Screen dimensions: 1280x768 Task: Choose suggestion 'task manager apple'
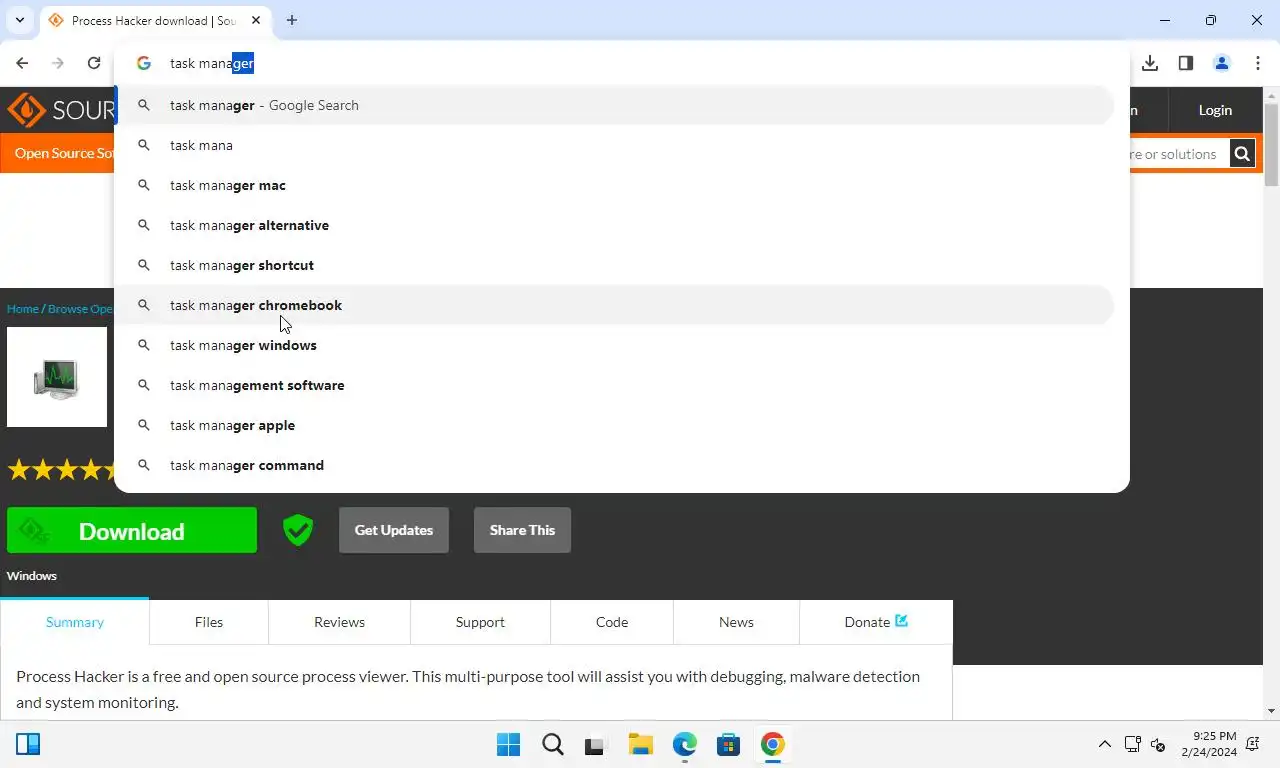coord(614,425)
